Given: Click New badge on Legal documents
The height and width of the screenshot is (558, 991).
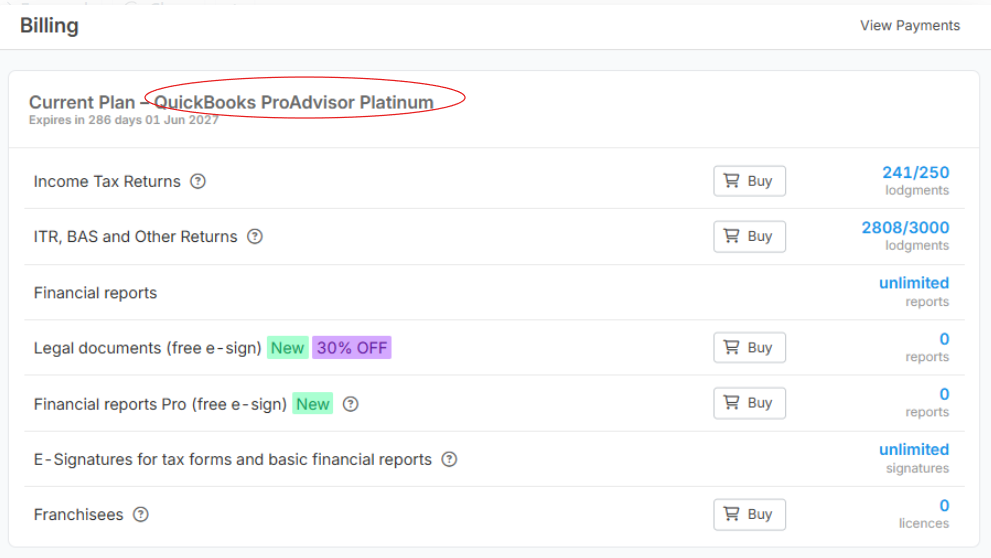Looking at the screenshot, I should [x=288, y=348].
